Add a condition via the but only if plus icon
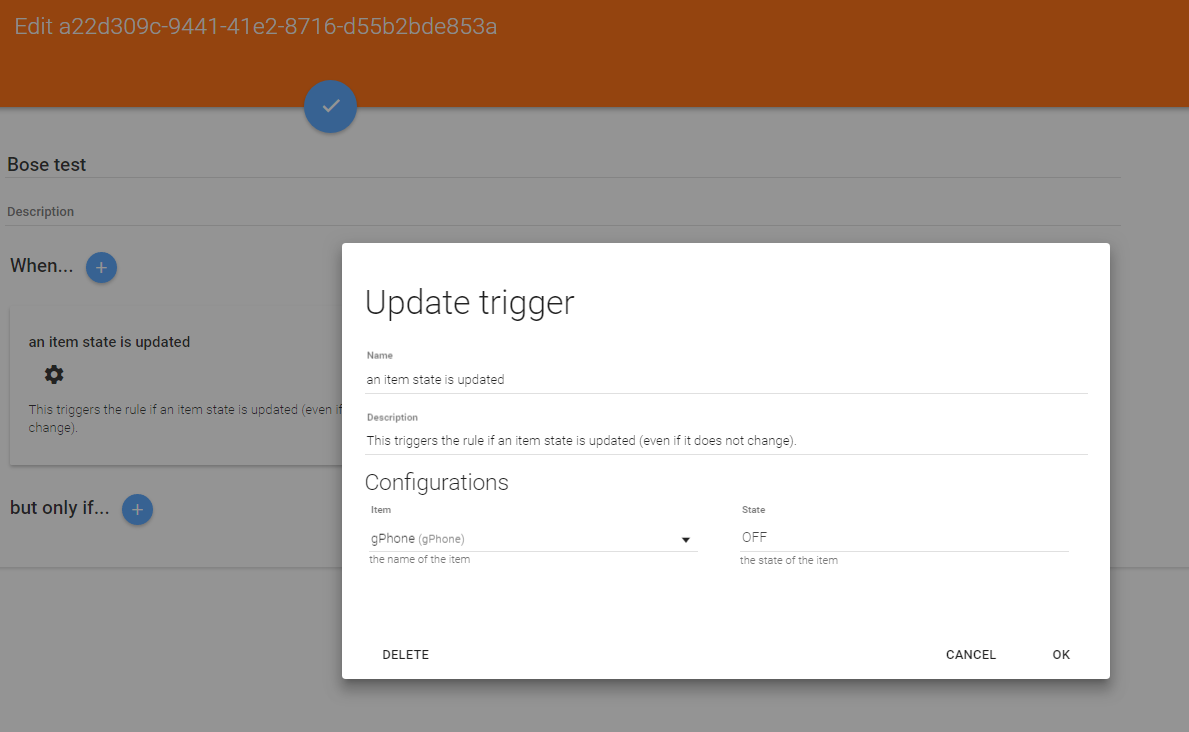Image resolution: width=1189 pixels, height=732 pixels. tap(137, 509)
